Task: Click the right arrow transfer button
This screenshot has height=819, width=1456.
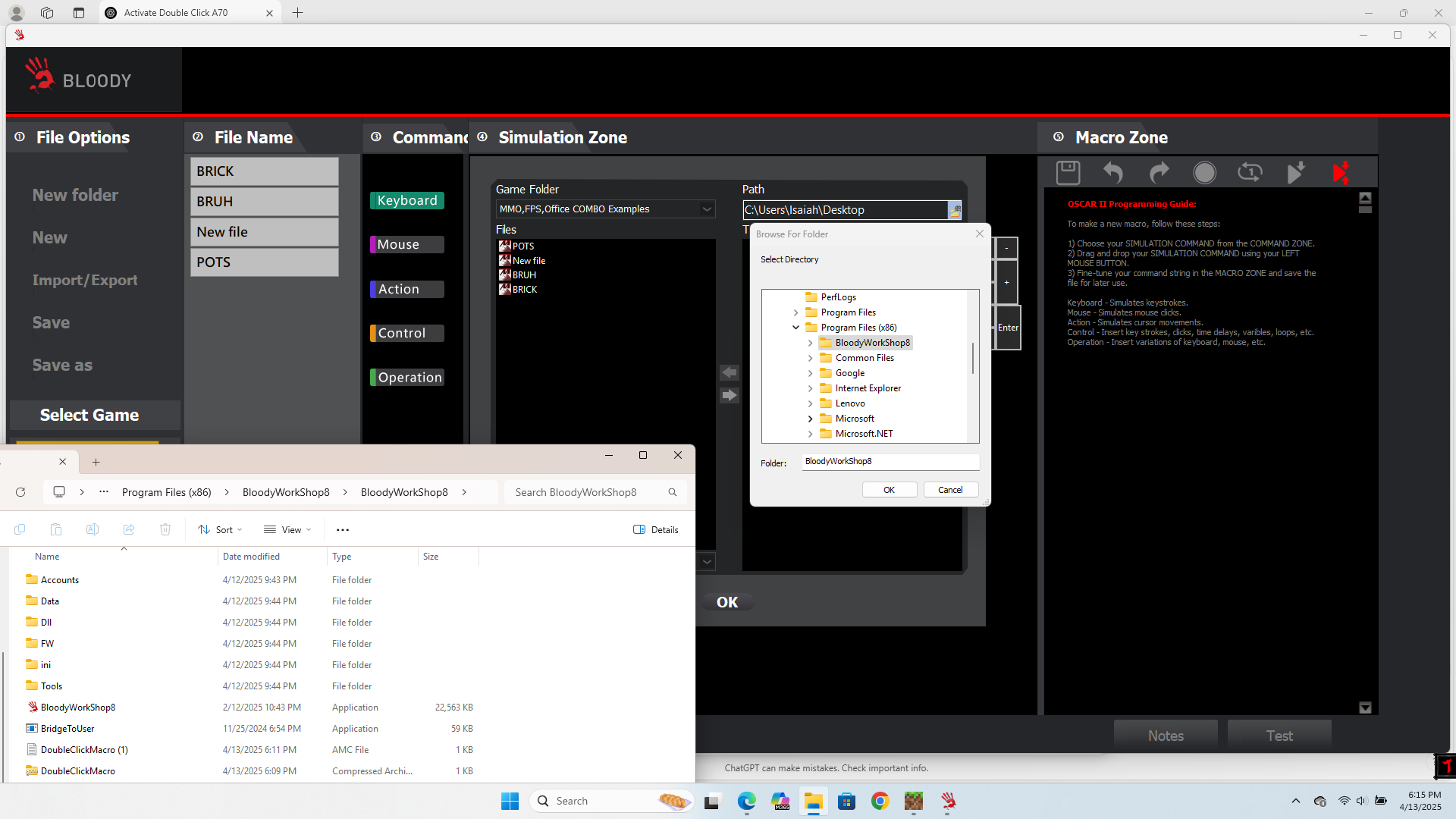Action: [x=729, y=395]
